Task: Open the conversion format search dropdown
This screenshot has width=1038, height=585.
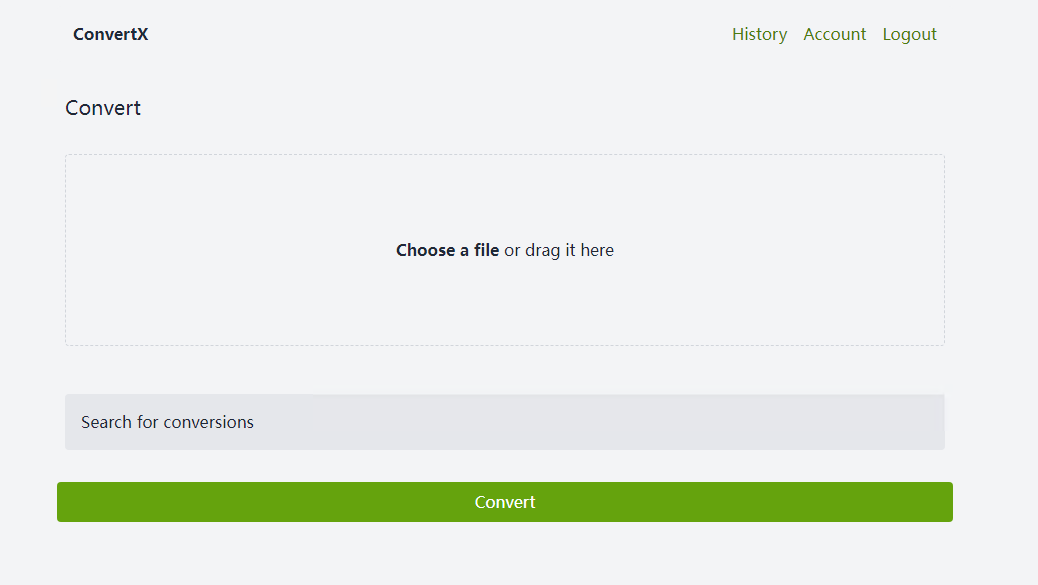Action: [x=504, y=422]
